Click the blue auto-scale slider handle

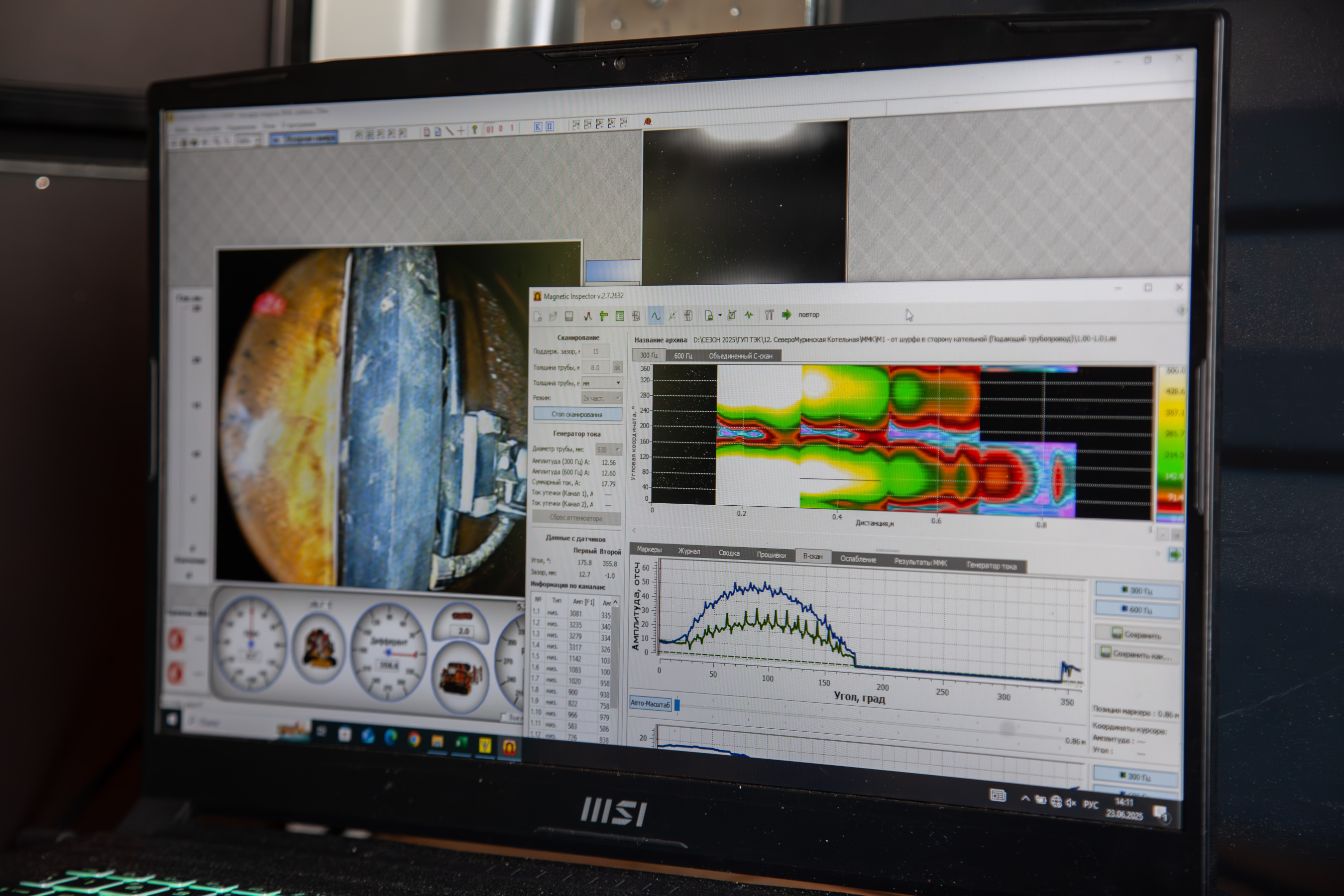[677, 705]
